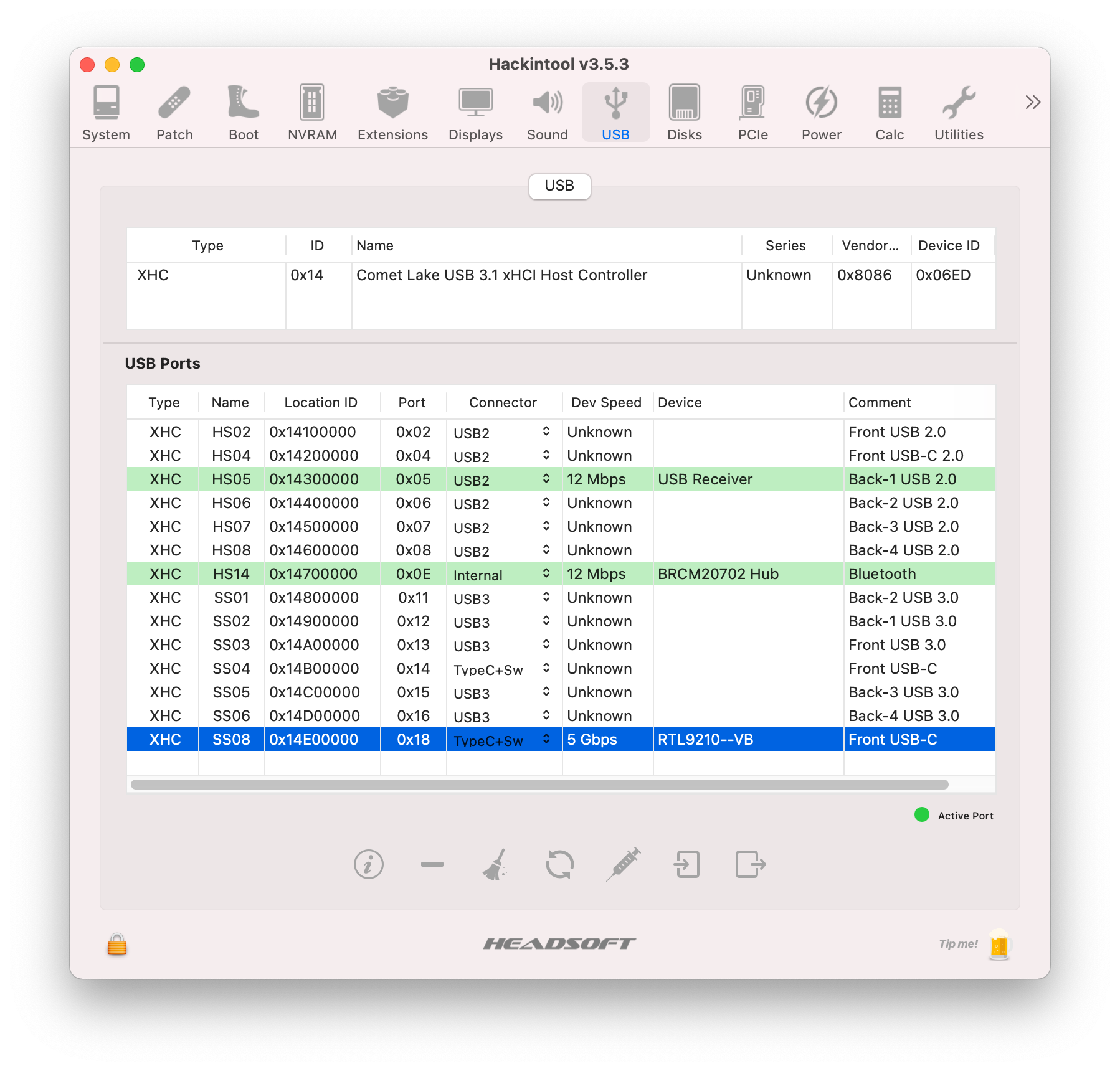
Task: Open the NVRAM toolbar section
Action: click(312, 113)
